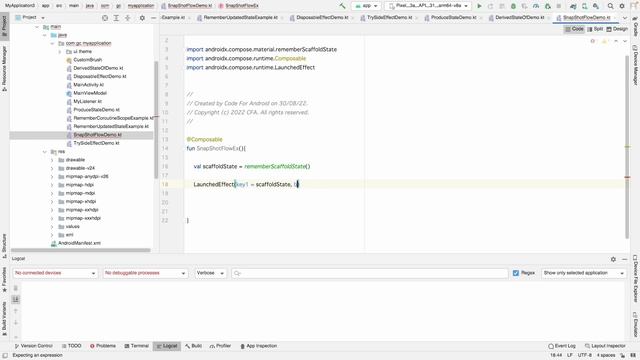Switch to DisposableEffectDemo.kt tab

(322, 18)
